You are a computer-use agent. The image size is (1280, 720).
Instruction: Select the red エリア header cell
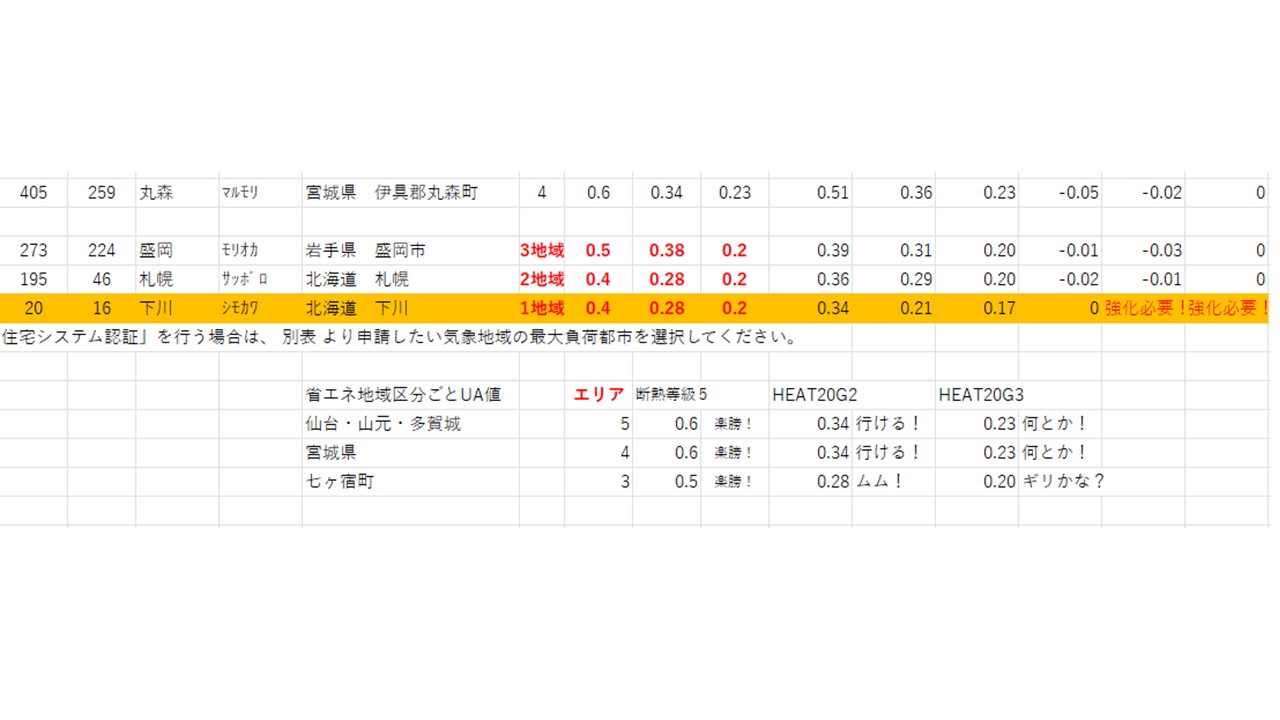599,395
